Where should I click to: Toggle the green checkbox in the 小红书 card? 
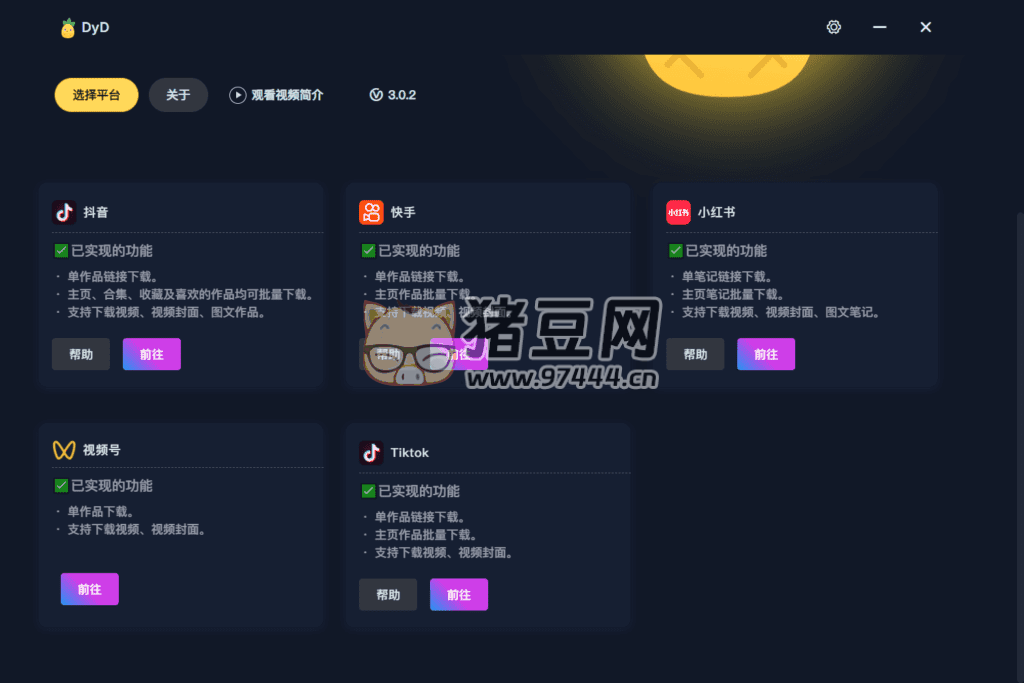point(675,251)
